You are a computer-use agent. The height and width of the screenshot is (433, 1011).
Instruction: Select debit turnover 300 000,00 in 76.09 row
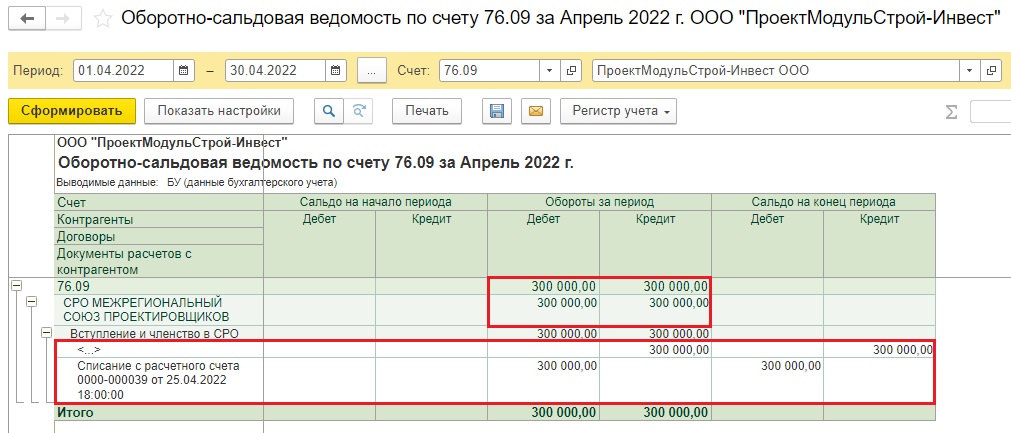(544, 286)
